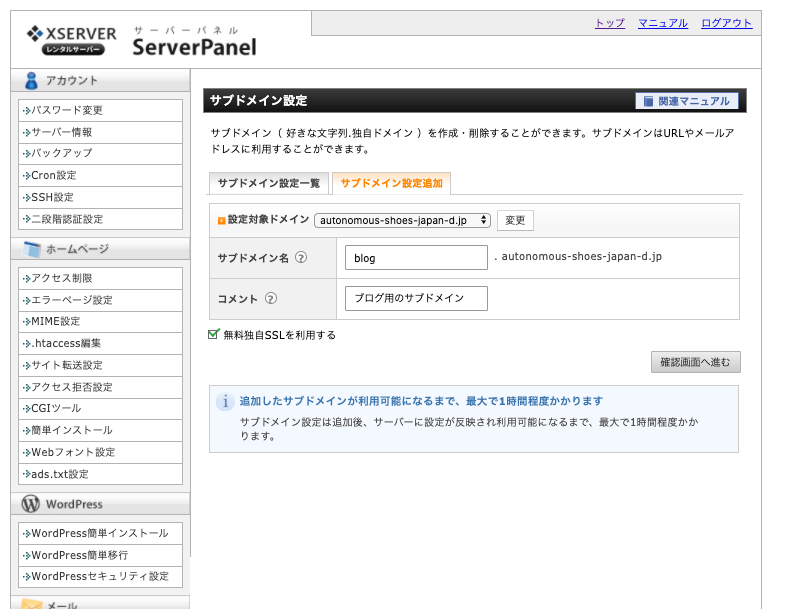The width and height of the screenshot is (801, 609).
Task: Click the コメント text input field
Action: [415, 298]
